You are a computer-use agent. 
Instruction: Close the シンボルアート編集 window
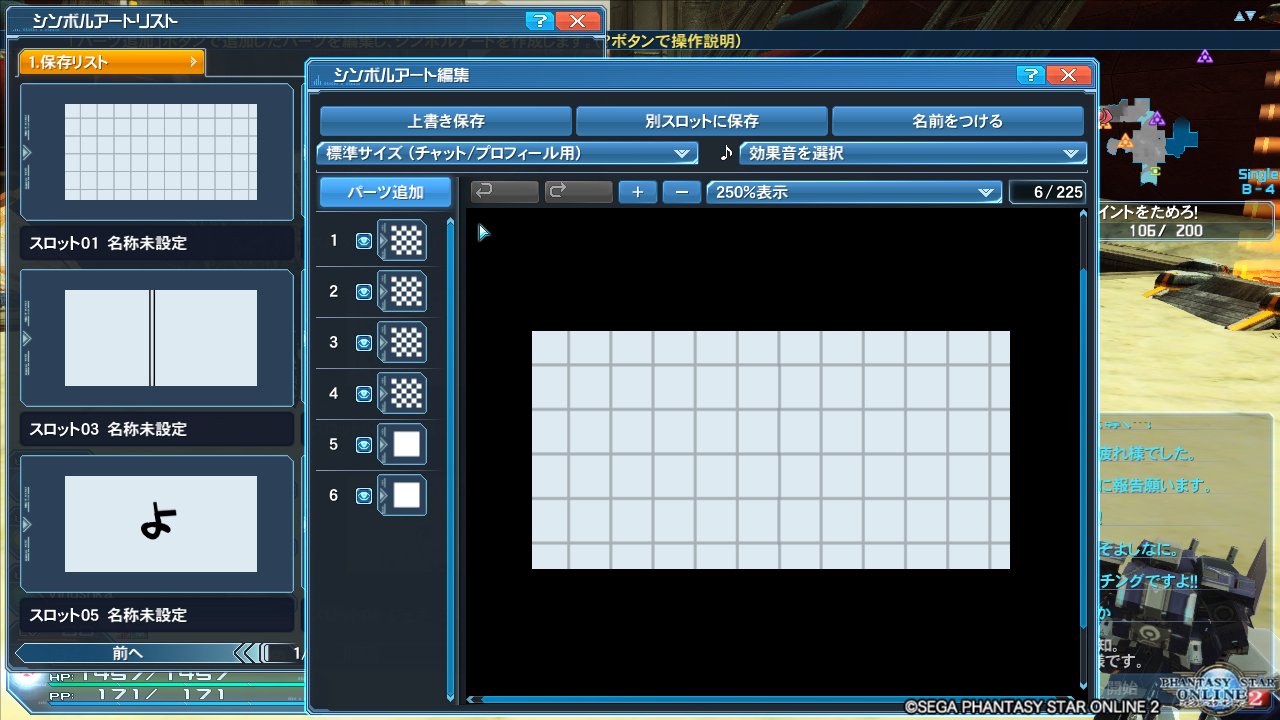click(x=1070, y=75)
